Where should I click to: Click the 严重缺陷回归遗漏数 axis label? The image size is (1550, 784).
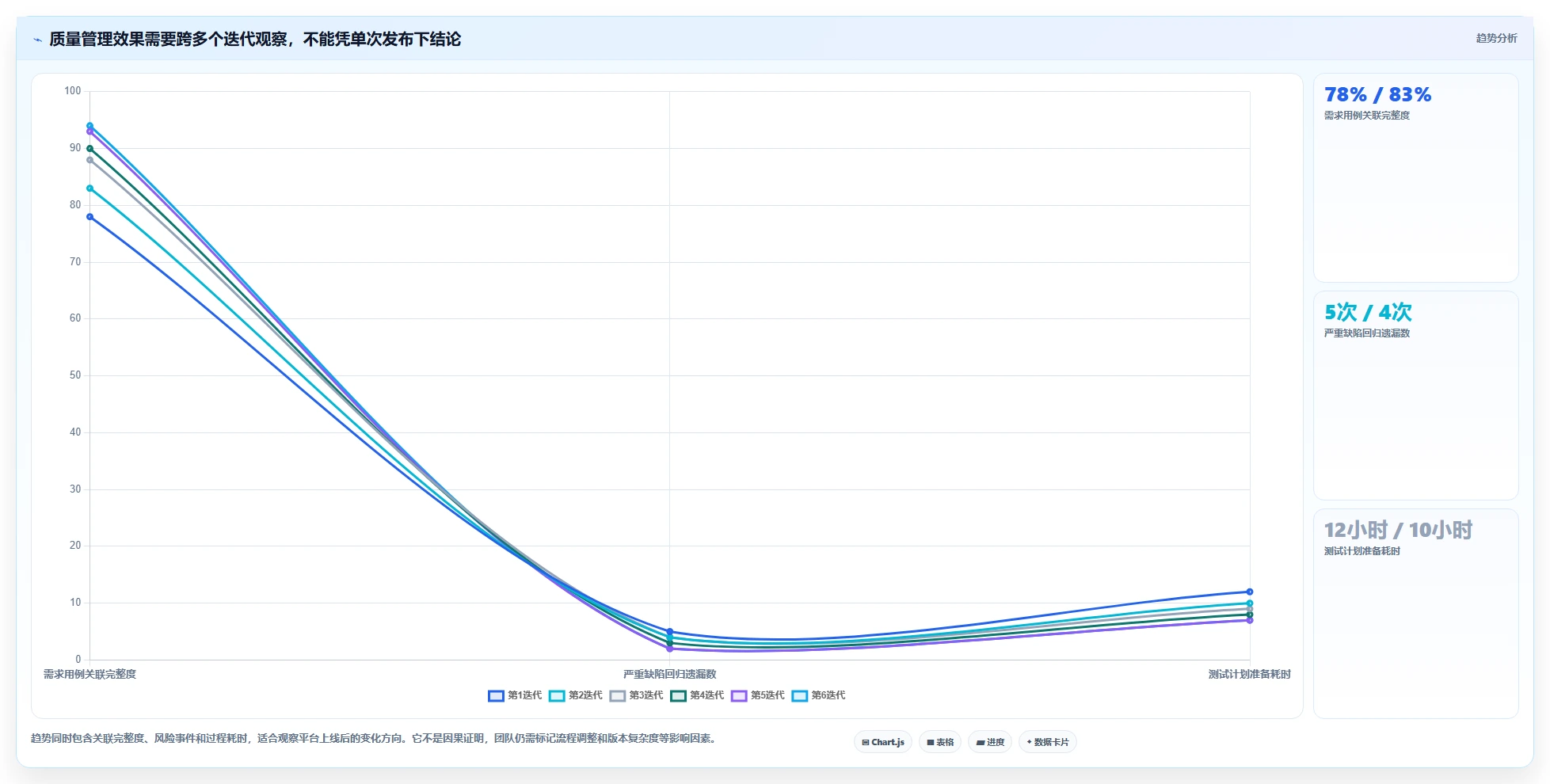coord(669,674)
